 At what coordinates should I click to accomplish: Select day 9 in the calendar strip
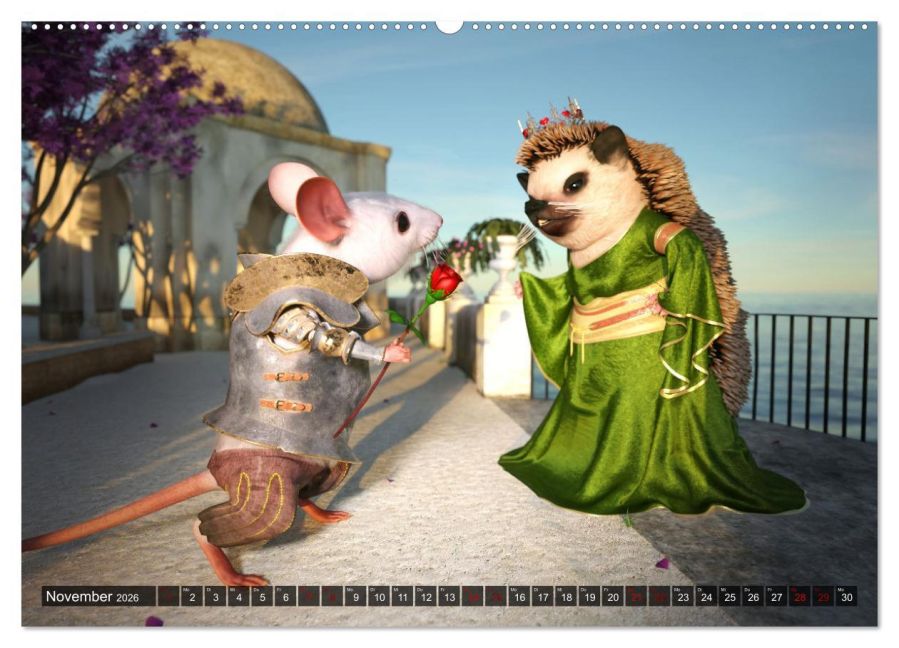click(355, 597)
